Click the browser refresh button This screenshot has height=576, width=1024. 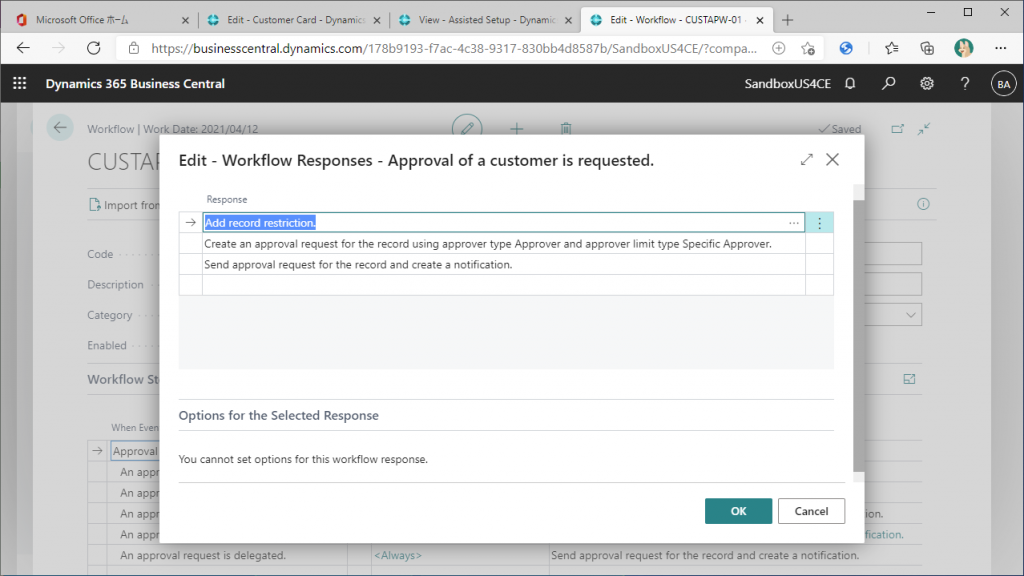(x=94, y=48)
